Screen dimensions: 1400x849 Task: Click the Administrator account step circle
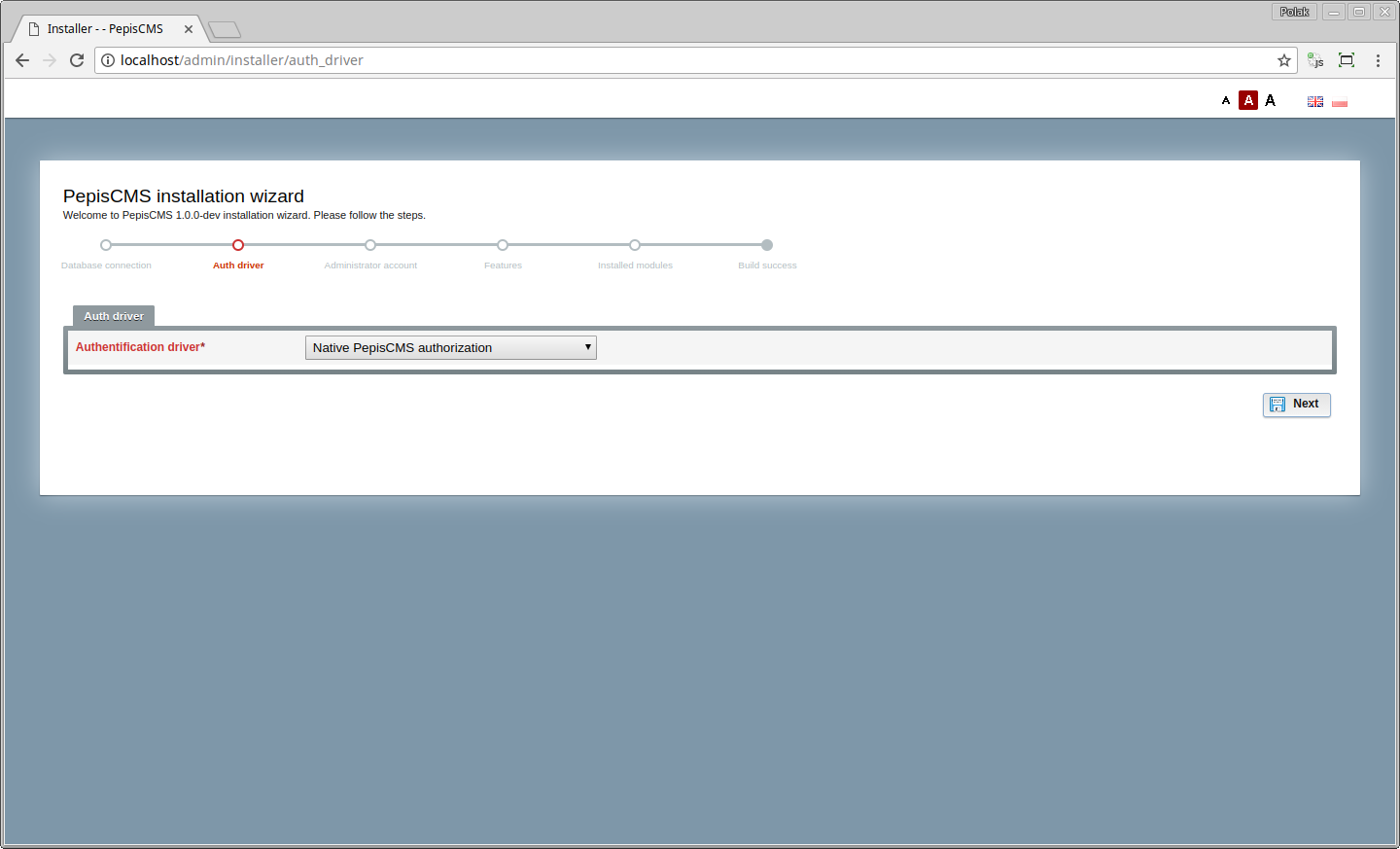click(370, 245)
